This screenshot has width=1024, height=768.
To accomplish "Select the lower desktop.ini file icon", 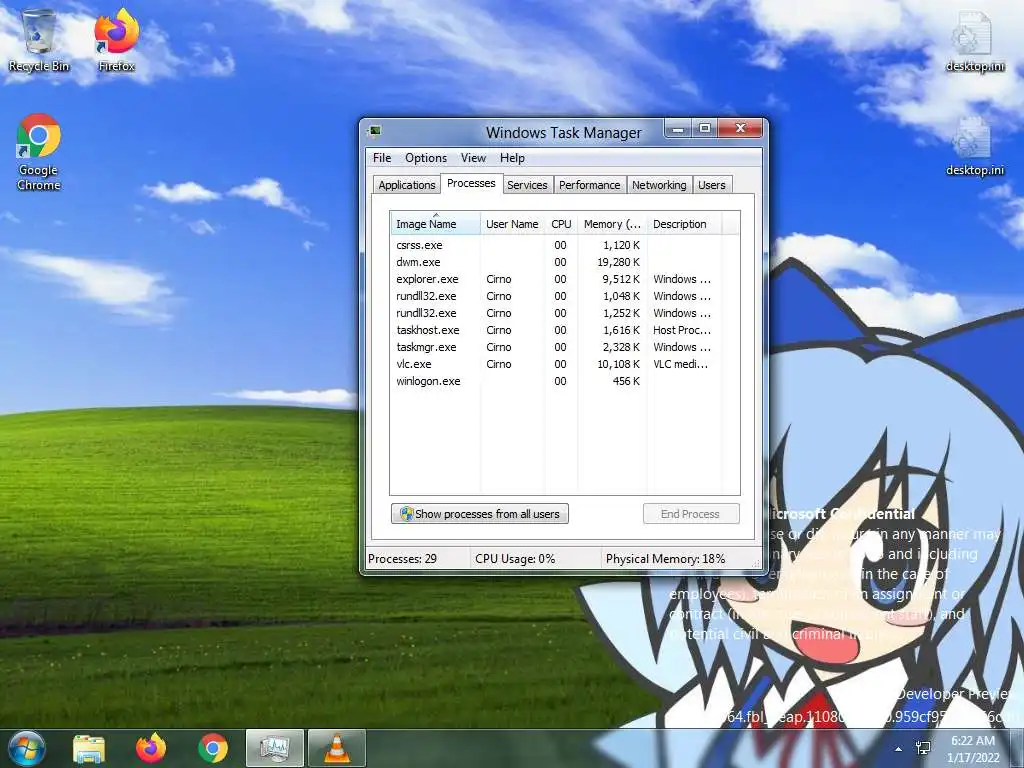I will (974, 146).
